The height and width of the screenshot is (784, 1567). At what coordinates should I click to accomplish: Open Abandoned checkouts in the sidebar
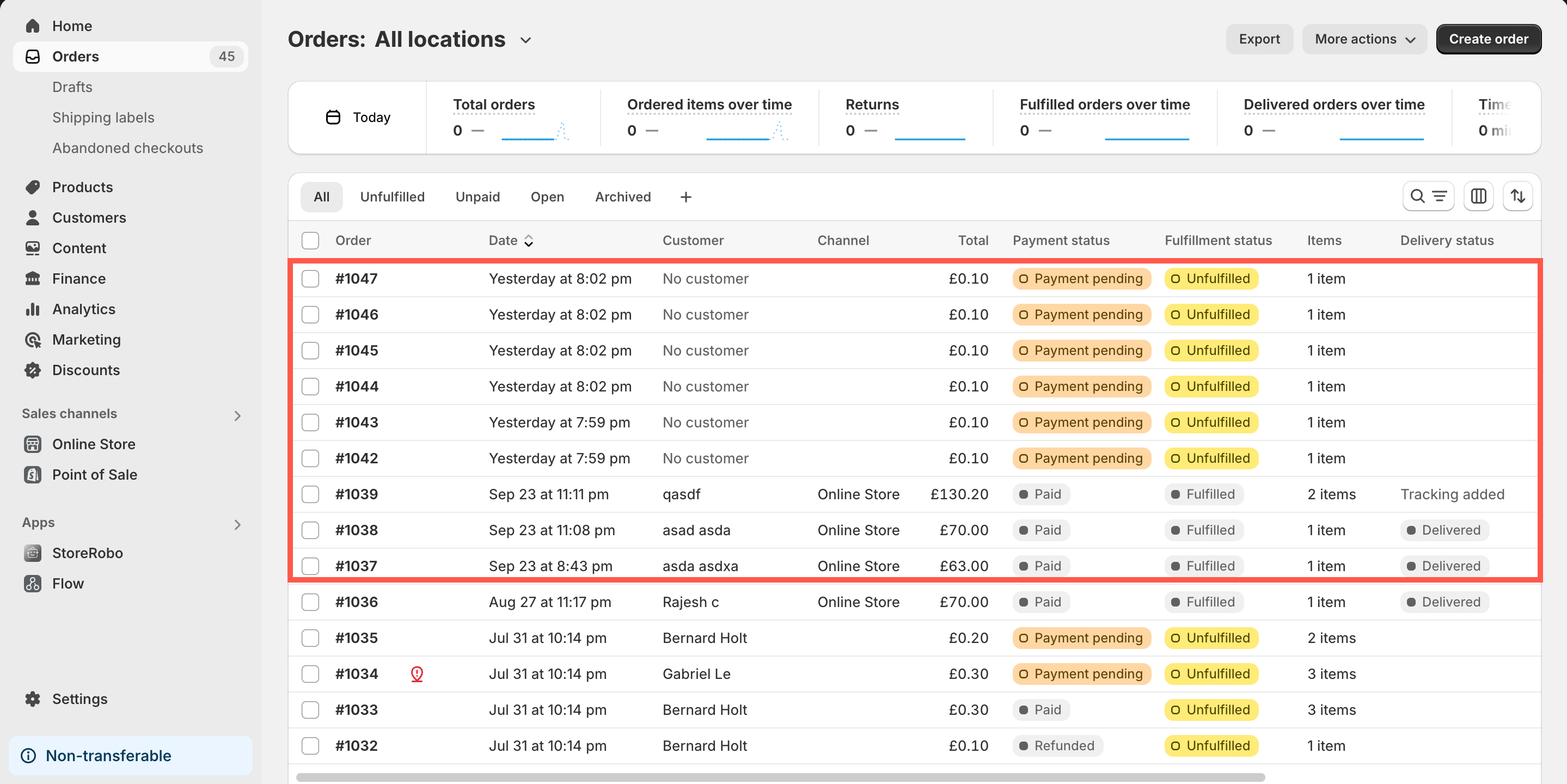(128, 148)
